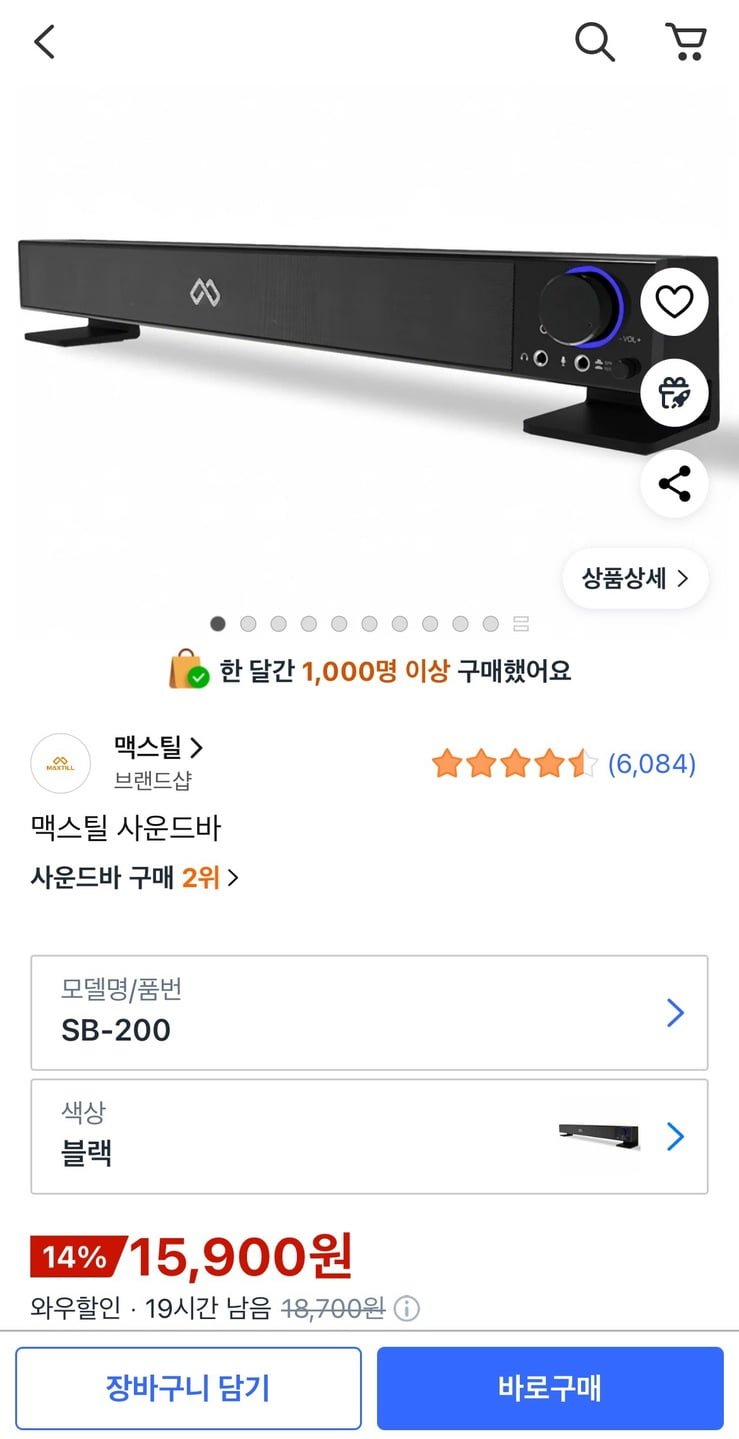Tap the back arrow icon

click(44, 42)
